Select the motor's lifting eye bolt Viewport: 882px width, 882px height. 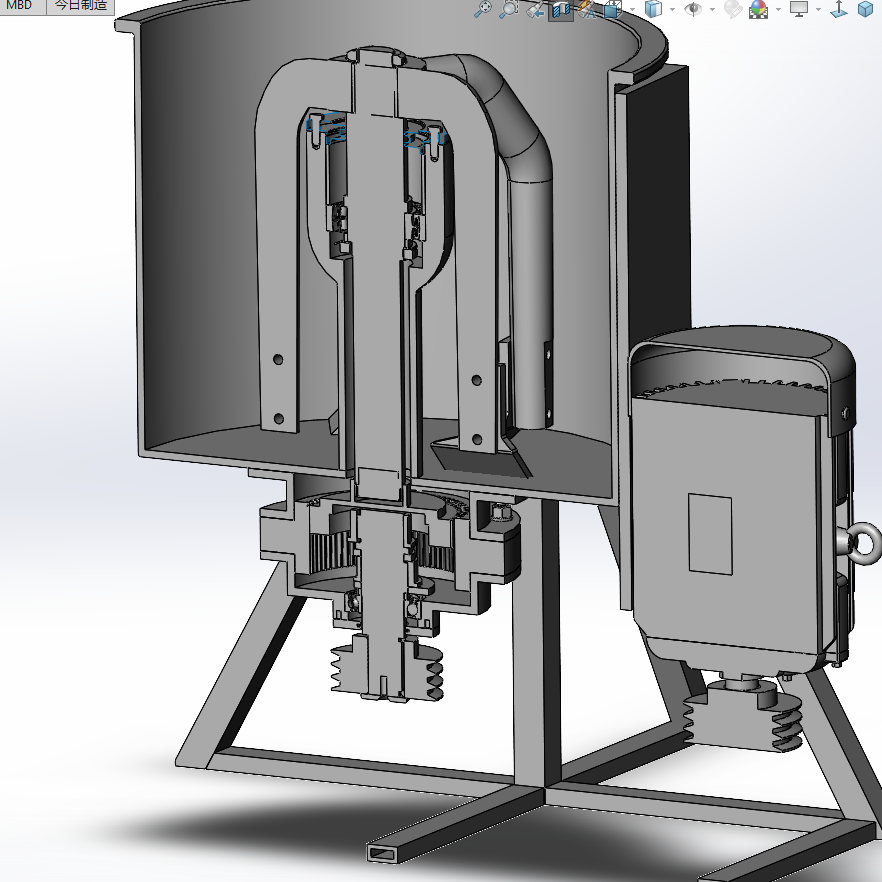tap(861, 542)
